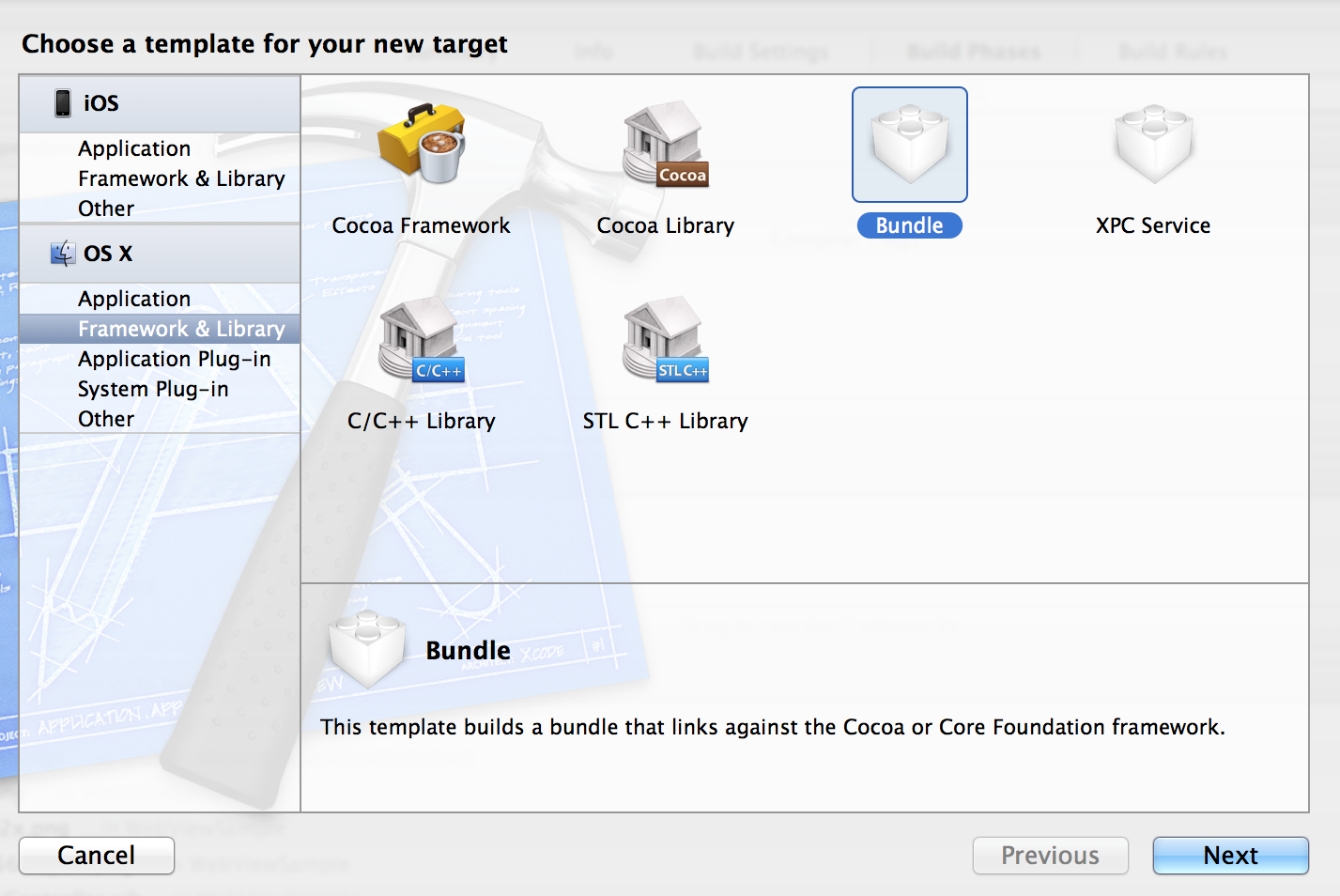
Task: Click the STL C++ Library label
Action: click(665, 421)
